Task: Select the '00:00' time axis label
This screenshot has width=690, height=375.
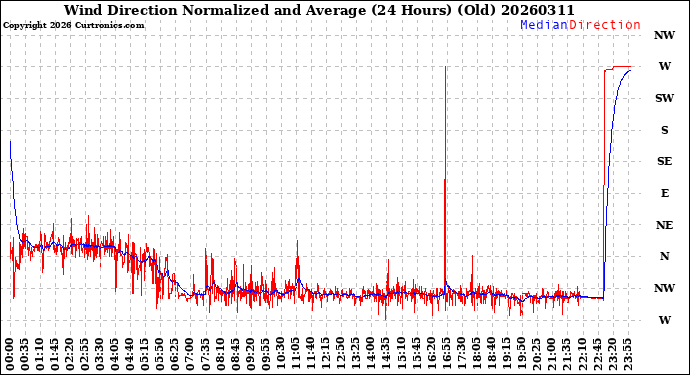Action: click(10, 354)
